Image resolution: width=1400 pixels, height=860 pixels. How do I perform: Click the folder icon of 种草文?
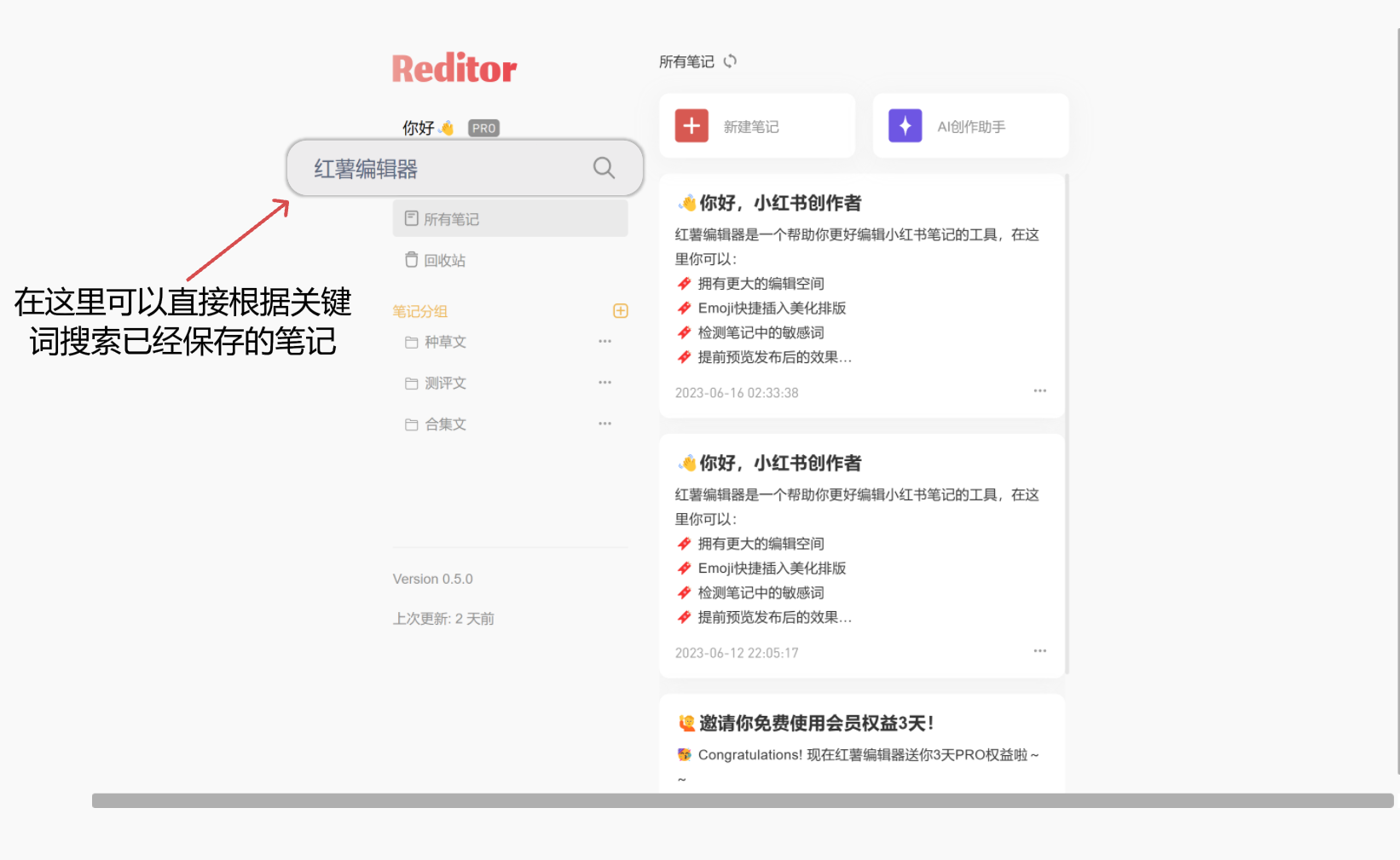point(411,342)
